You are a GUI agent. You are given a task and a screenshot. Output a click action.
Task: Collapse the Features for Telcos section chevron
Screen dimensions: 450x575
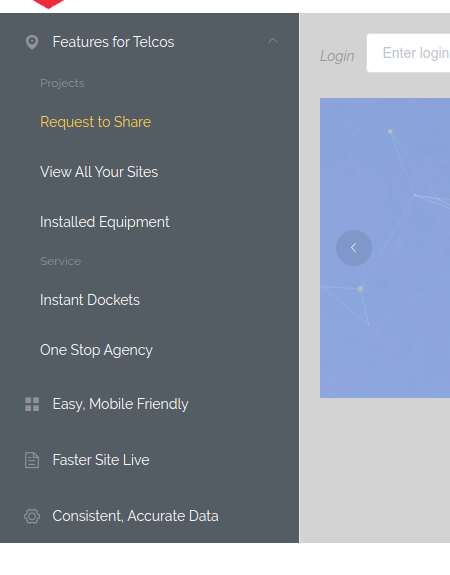pos(273,41)
